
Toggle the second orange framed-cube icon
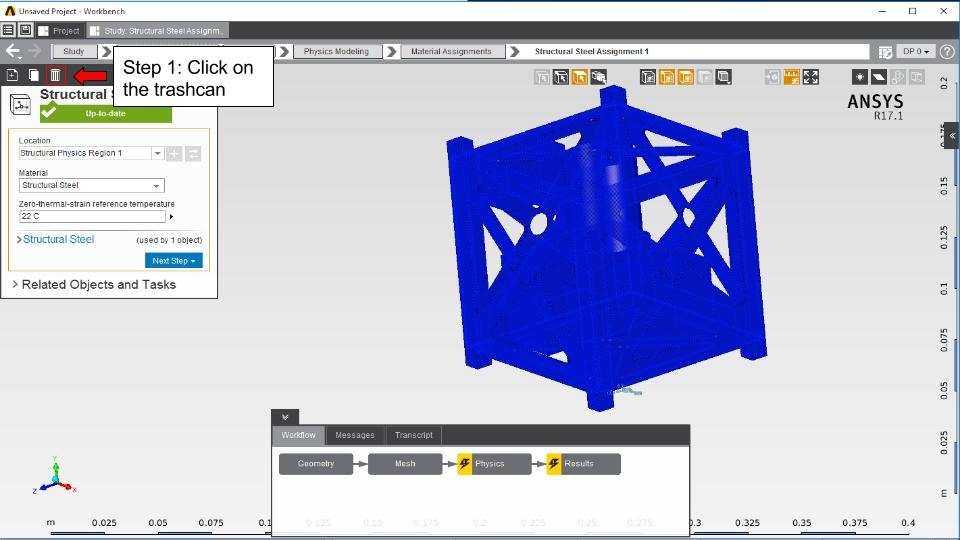(x=686, y=77)
